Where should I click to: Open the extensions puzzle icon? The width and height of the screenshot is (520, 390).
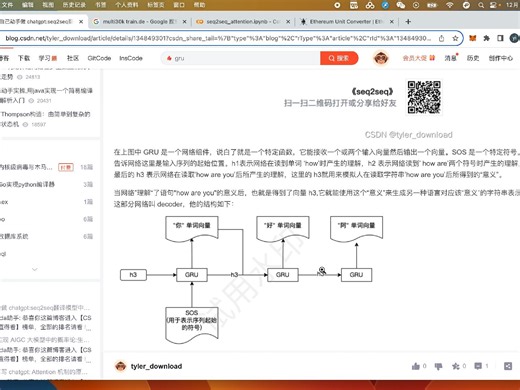click(486, 38)
